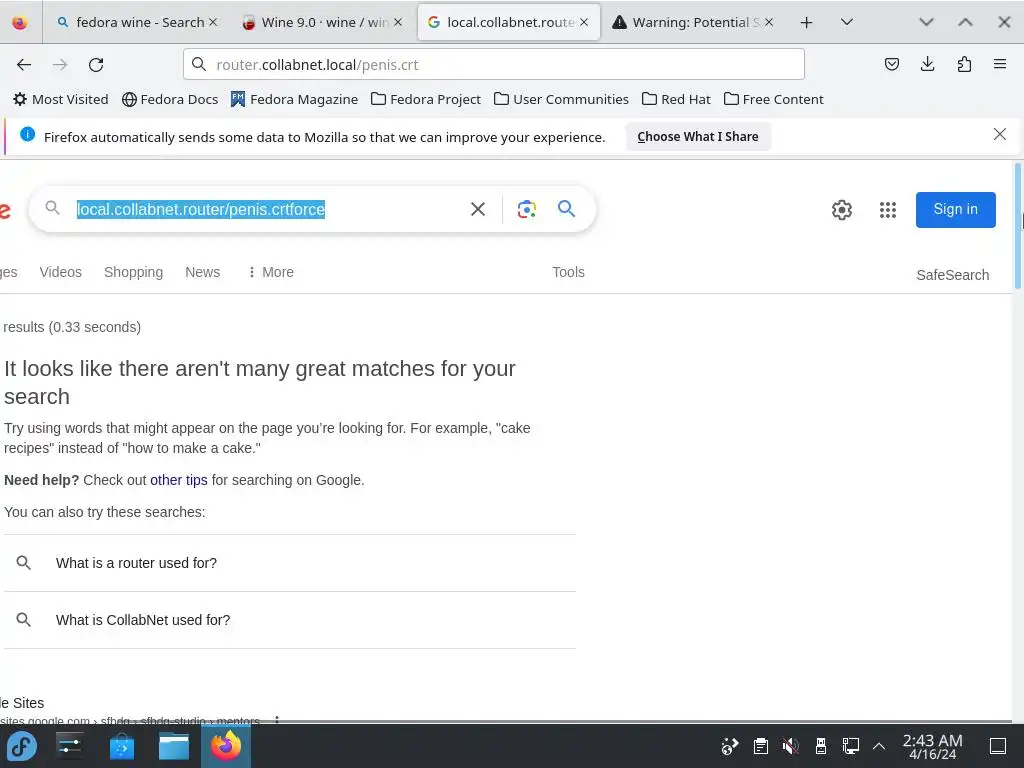Image resolution: width=1024 pixels, height=768 pixels.
Task: Open a new tab with the plus button
Action: click(807, 22)
